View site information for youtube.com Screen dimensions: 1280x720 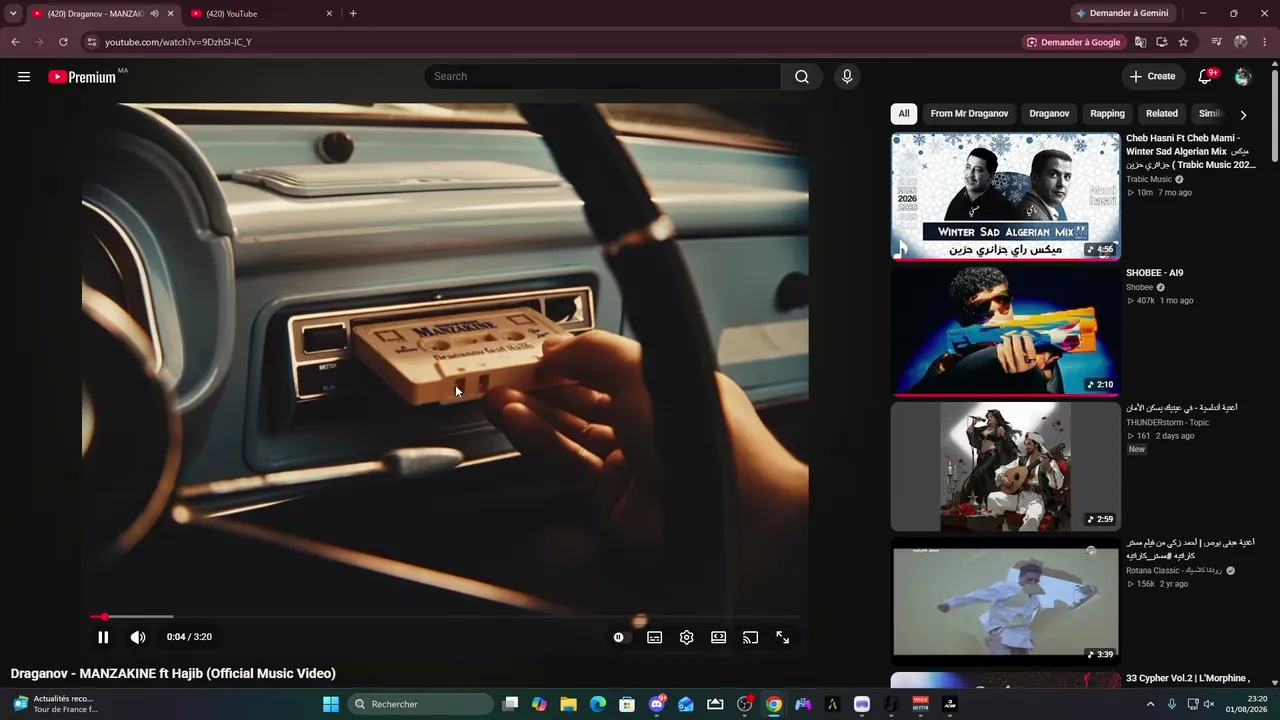point(91,42)
